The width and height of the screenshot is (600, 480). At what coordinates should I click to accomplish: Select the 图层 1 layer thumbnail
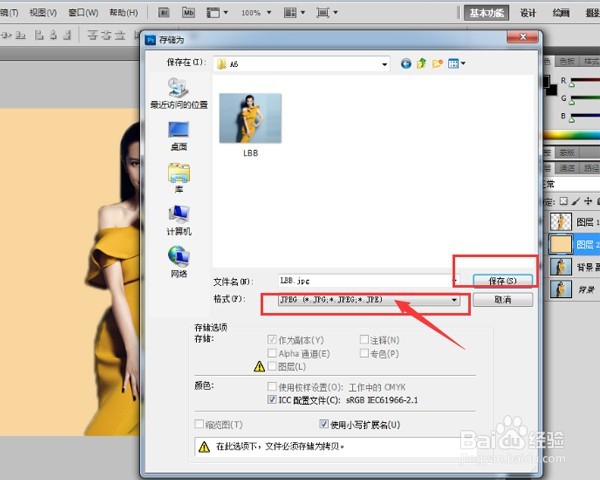[561, 222]
